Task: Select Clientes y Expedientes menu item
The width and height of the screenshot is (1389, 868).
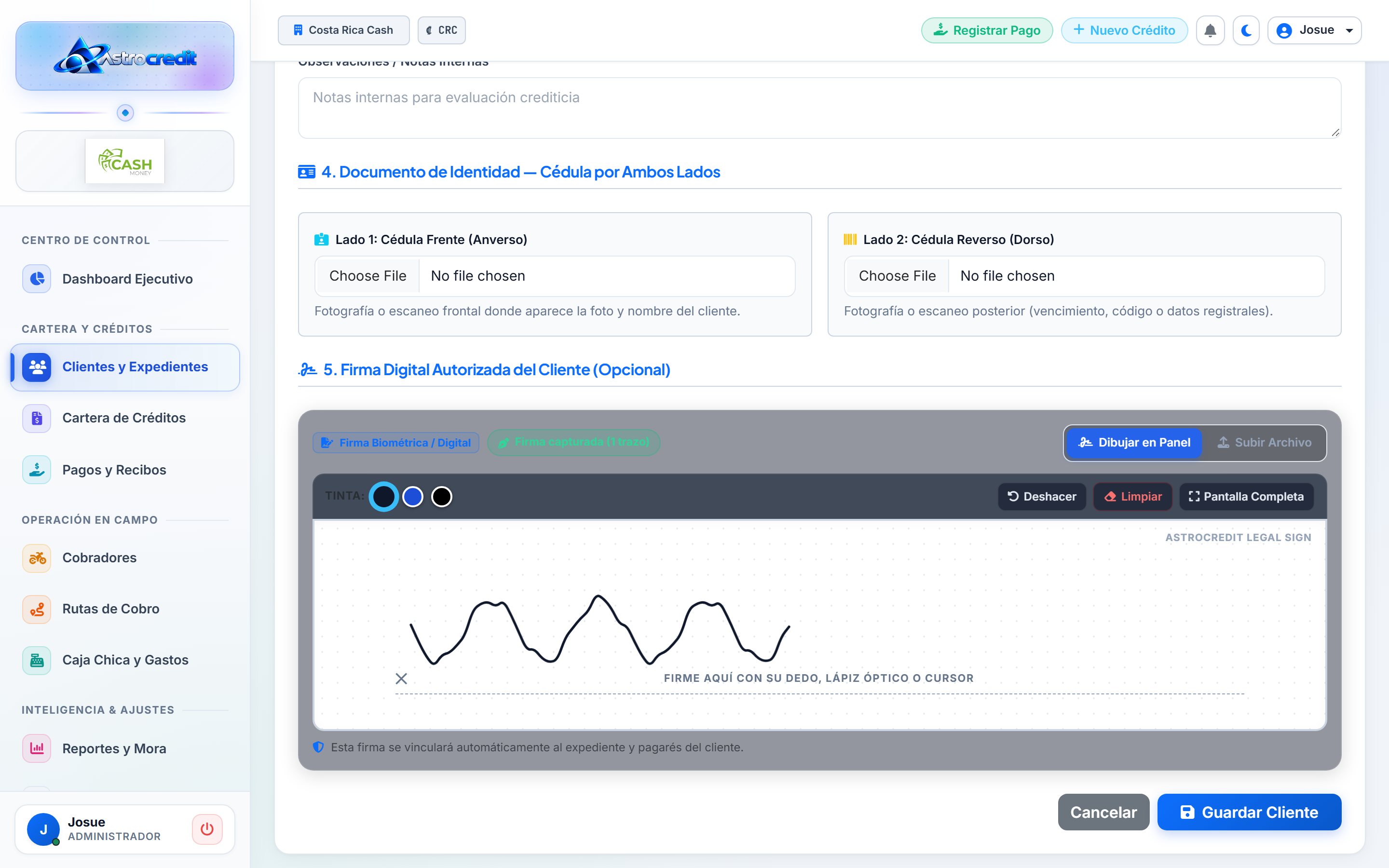Action: click(124, 367)
